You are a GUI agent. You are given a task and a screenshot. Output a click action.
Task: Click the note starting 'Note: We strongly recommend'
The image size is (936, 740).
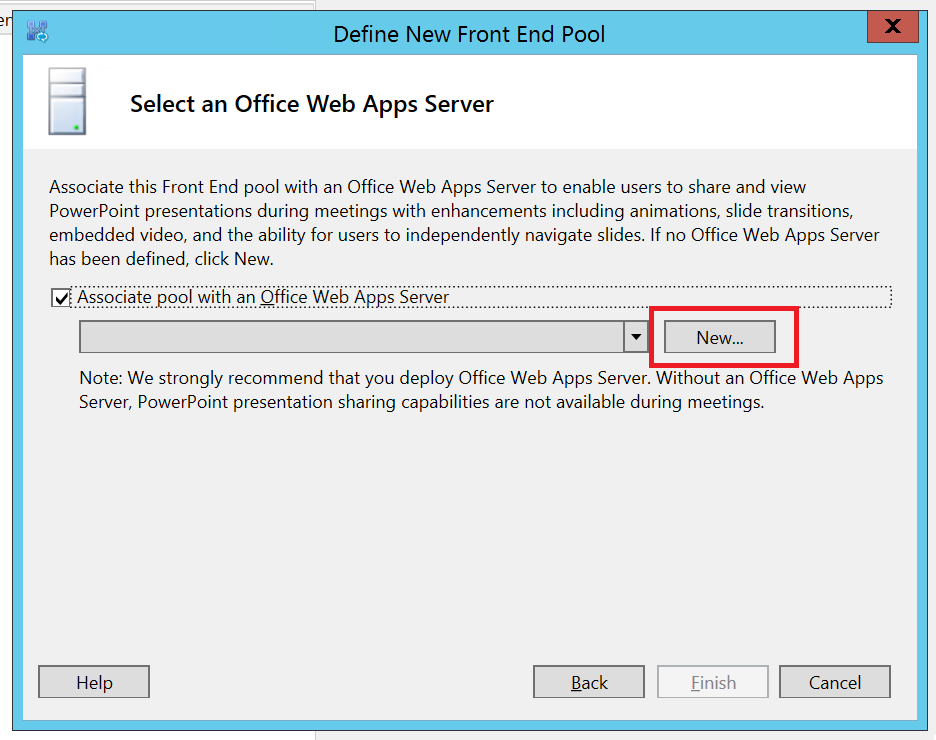click(x=481, y=390)
